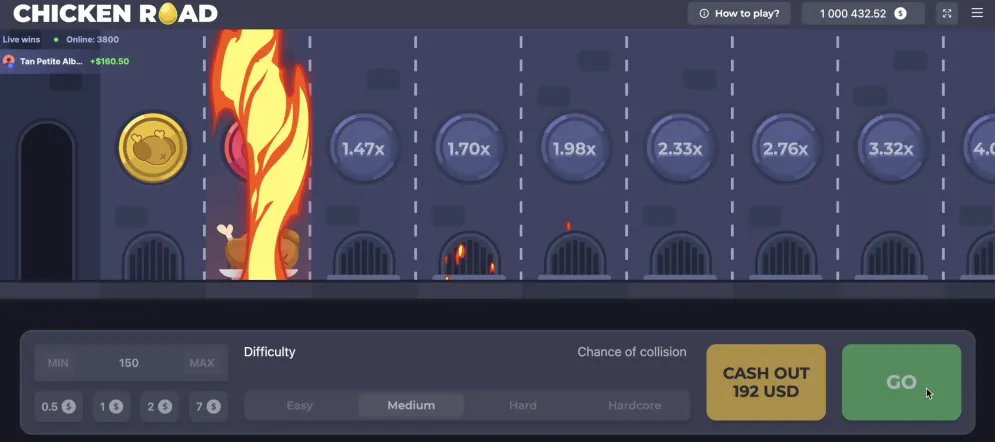This screenshot has height=442, width=995.
Task: Click the sewer grate under 2.33x
Action: pyautogui.click(x=680, y=255)
